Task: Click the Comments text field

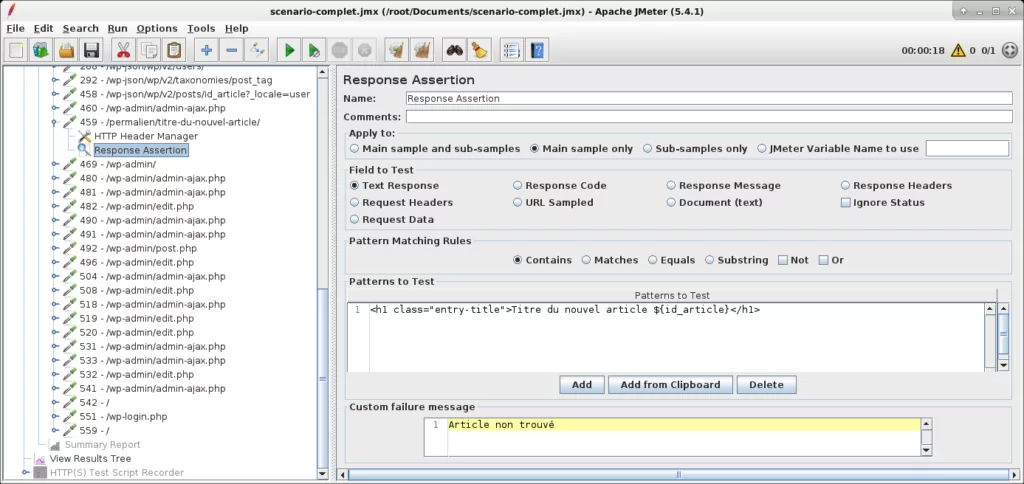Action: (709, 117)
